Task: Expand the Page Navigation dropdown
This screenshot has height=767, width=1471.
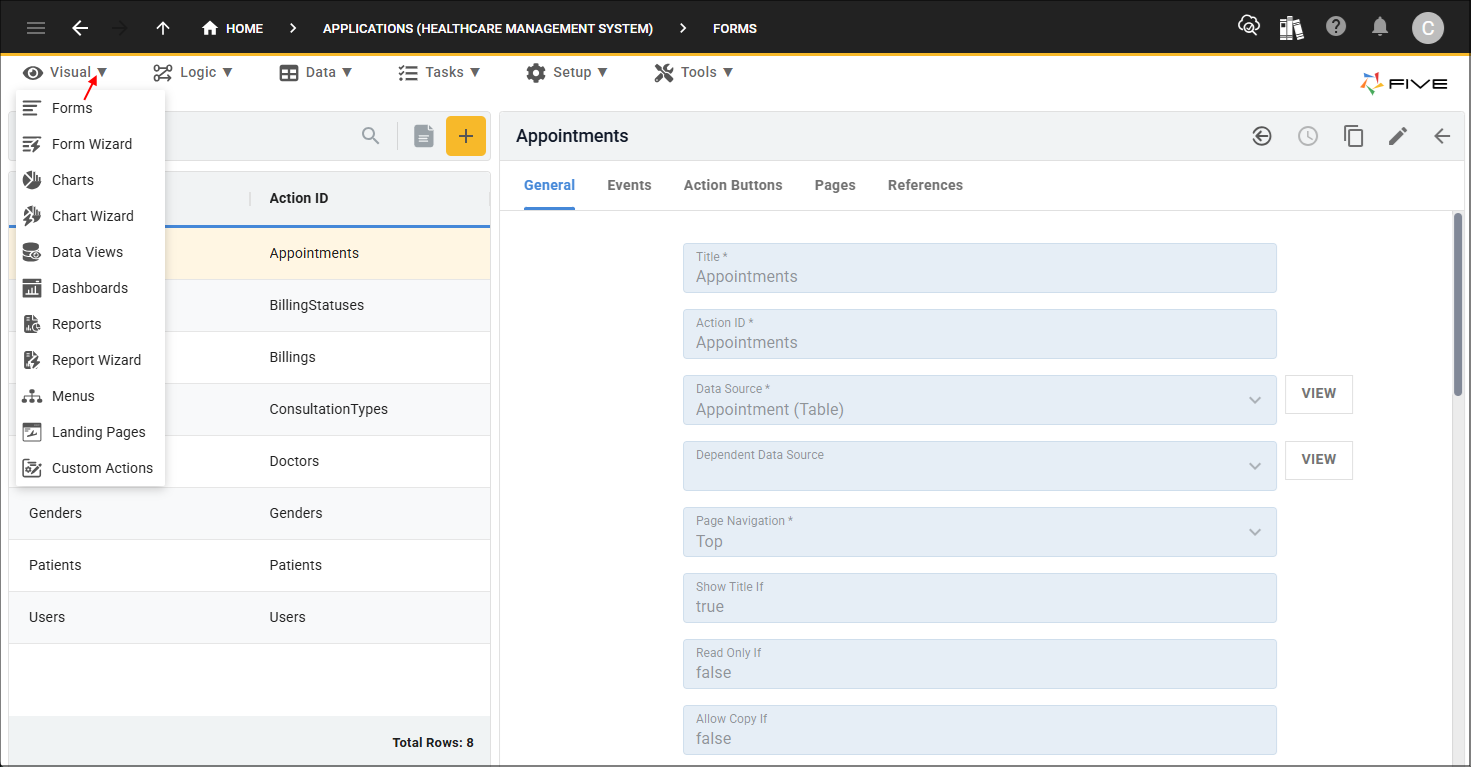Action: tap(1254, 532)
